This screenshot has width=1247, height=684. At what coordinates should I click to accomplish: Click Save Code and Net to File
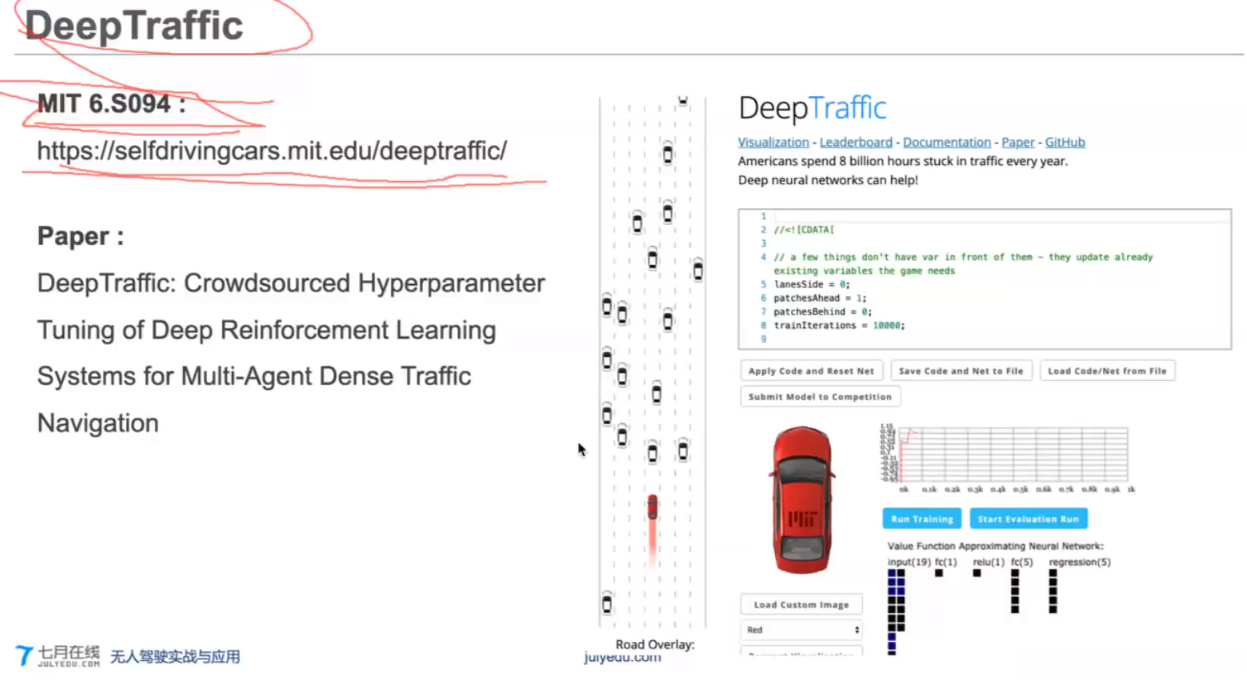(x=961, y=371)
